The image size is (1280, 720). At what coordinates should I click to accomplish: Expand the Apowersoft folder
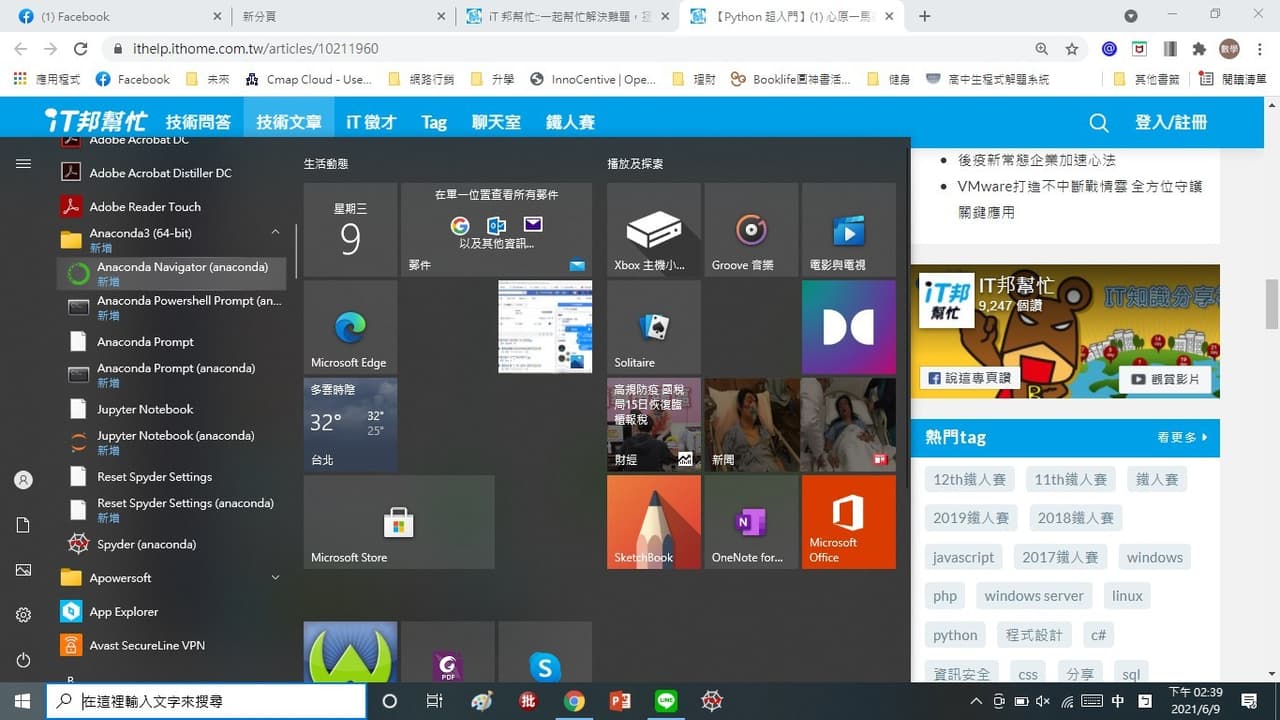coord(275,578)
